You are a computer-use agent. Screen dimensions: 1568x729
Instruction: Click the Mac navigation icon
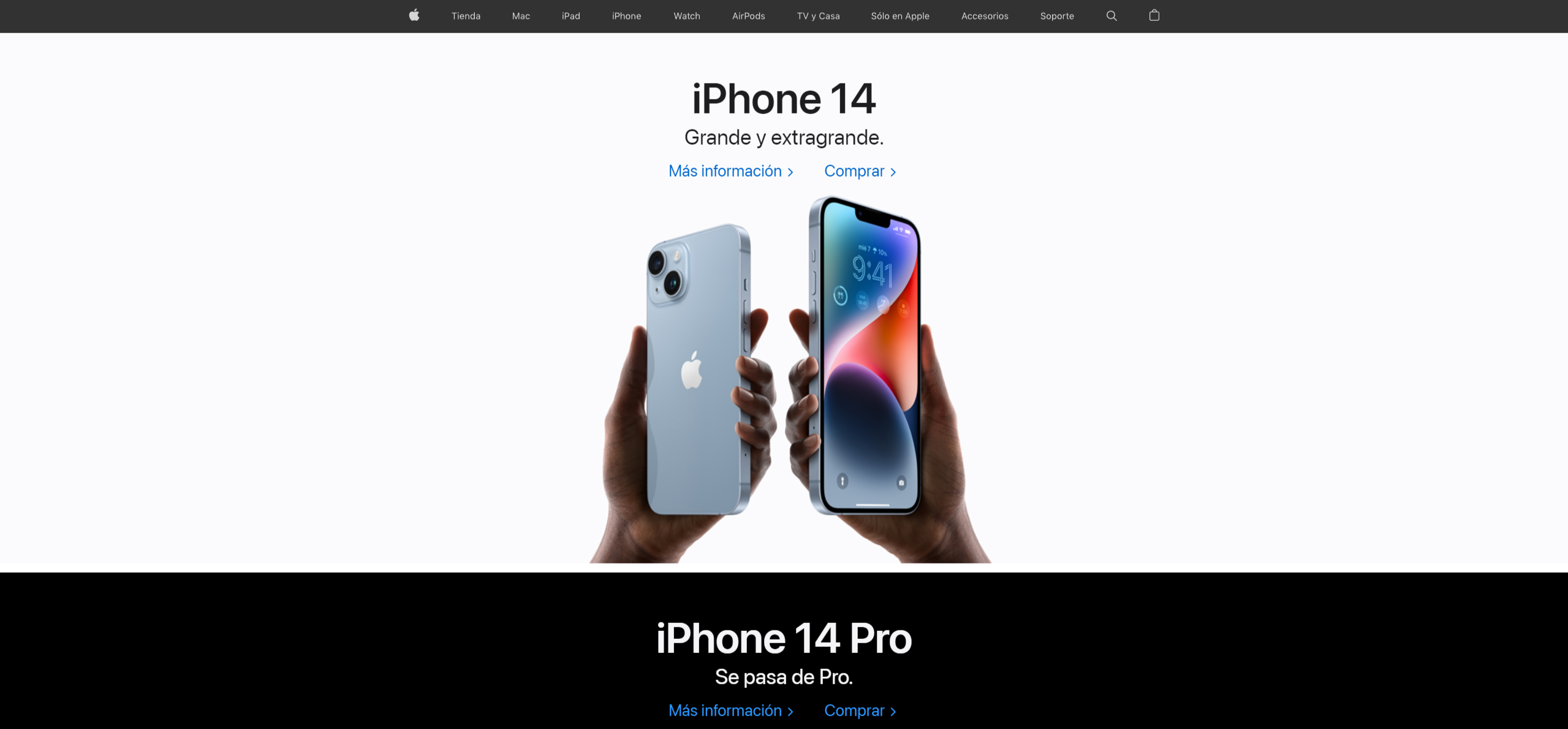[519, 16]
